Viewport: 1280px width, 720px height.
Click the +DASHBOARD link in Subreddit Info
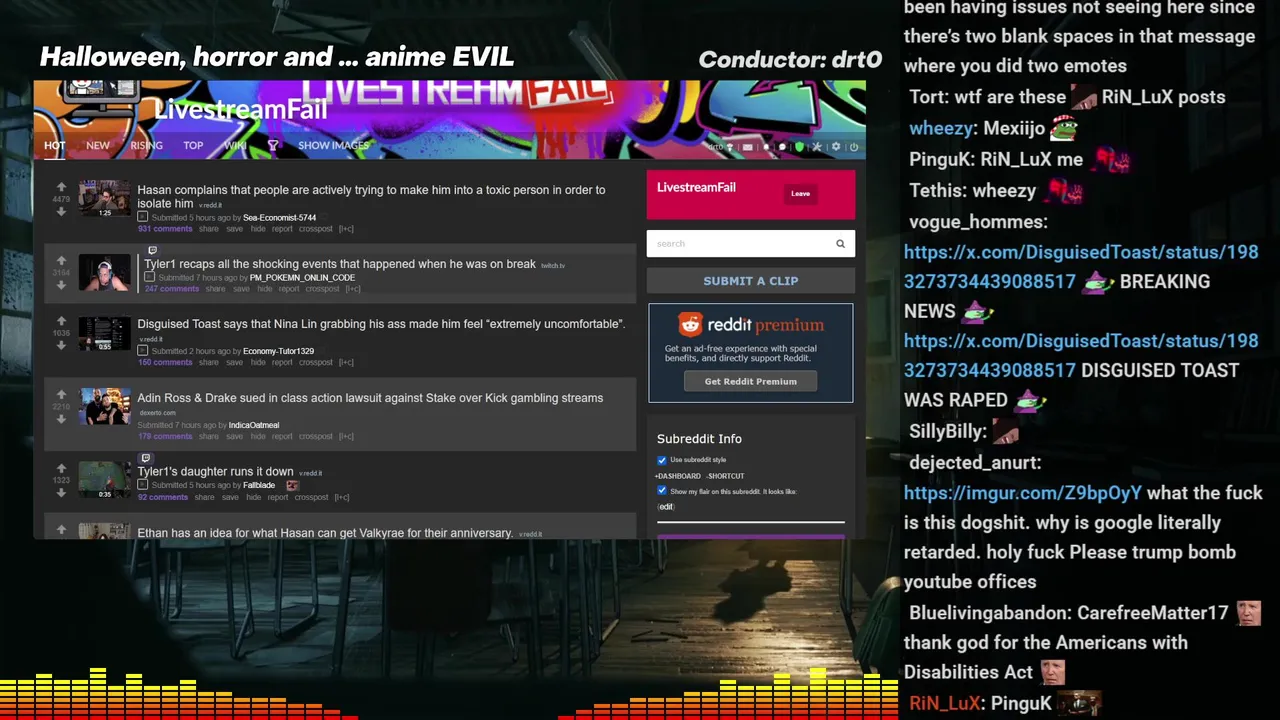pyautogui.click(x=678, y=476)
